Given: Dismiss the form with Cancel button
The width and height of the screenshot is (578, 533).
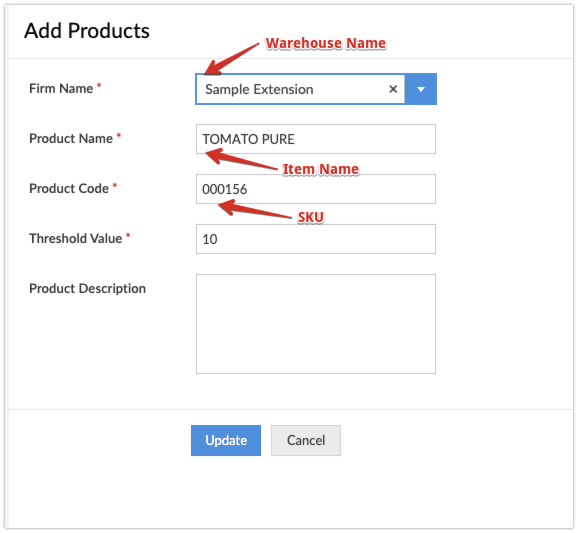Looking at the screenshot, I should click(x=306, y=440).
